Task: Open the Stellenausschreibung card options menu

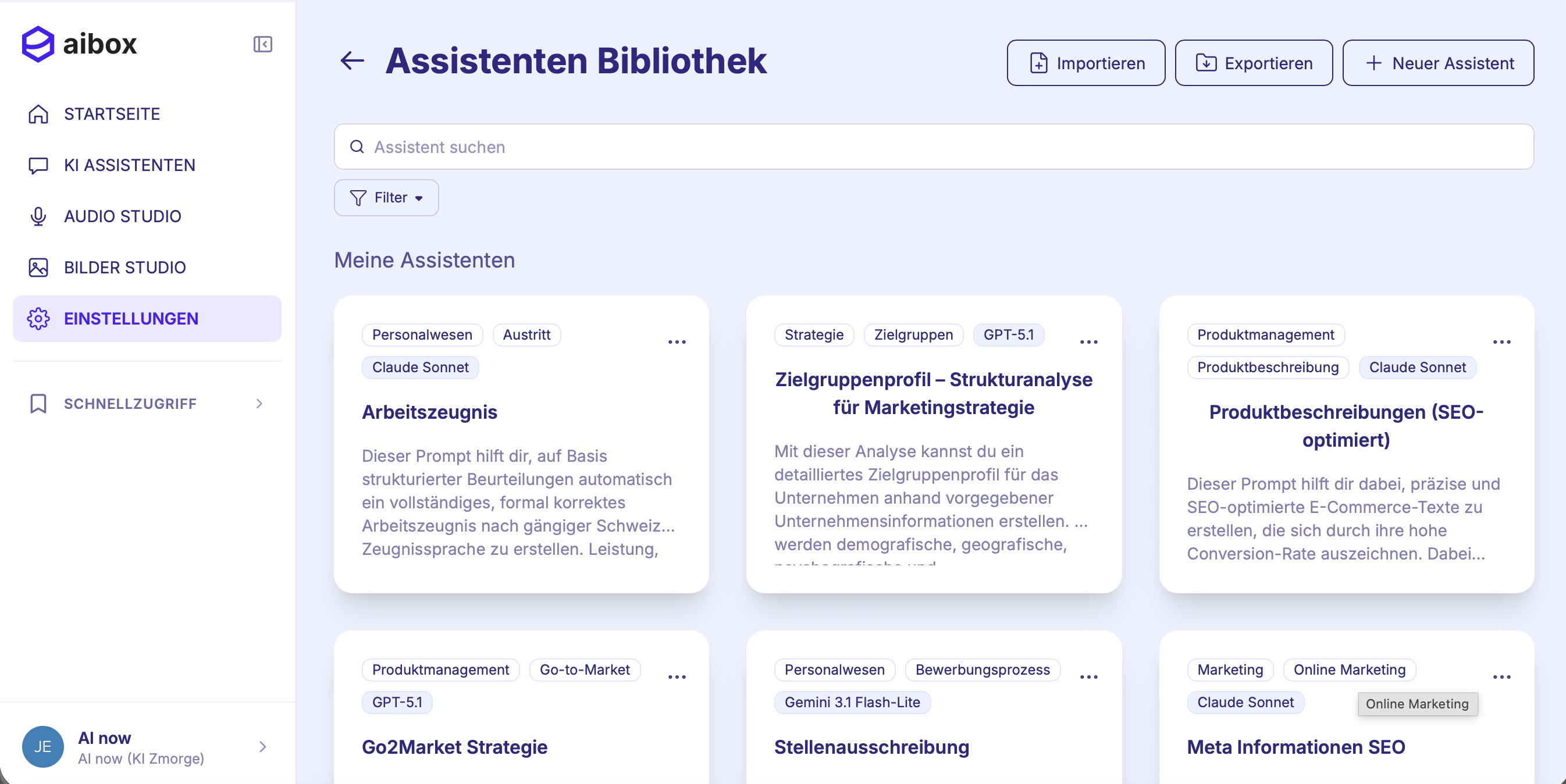Action: (1089, 677)
